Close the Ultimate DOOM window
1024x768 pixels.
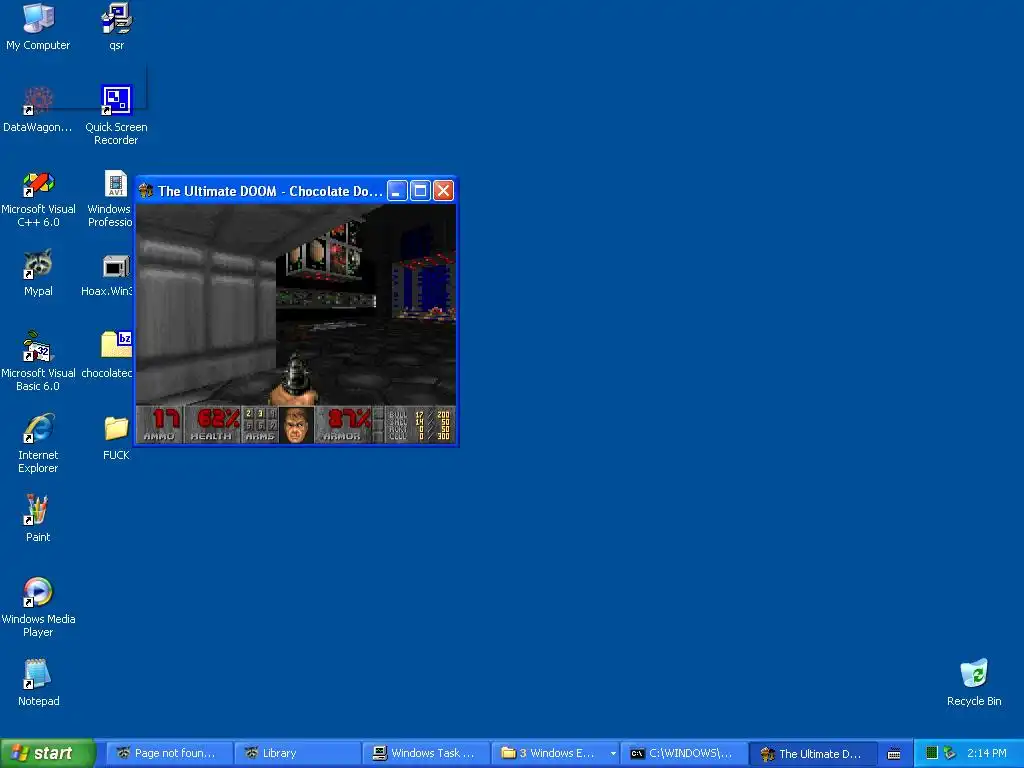pos(443,191)
